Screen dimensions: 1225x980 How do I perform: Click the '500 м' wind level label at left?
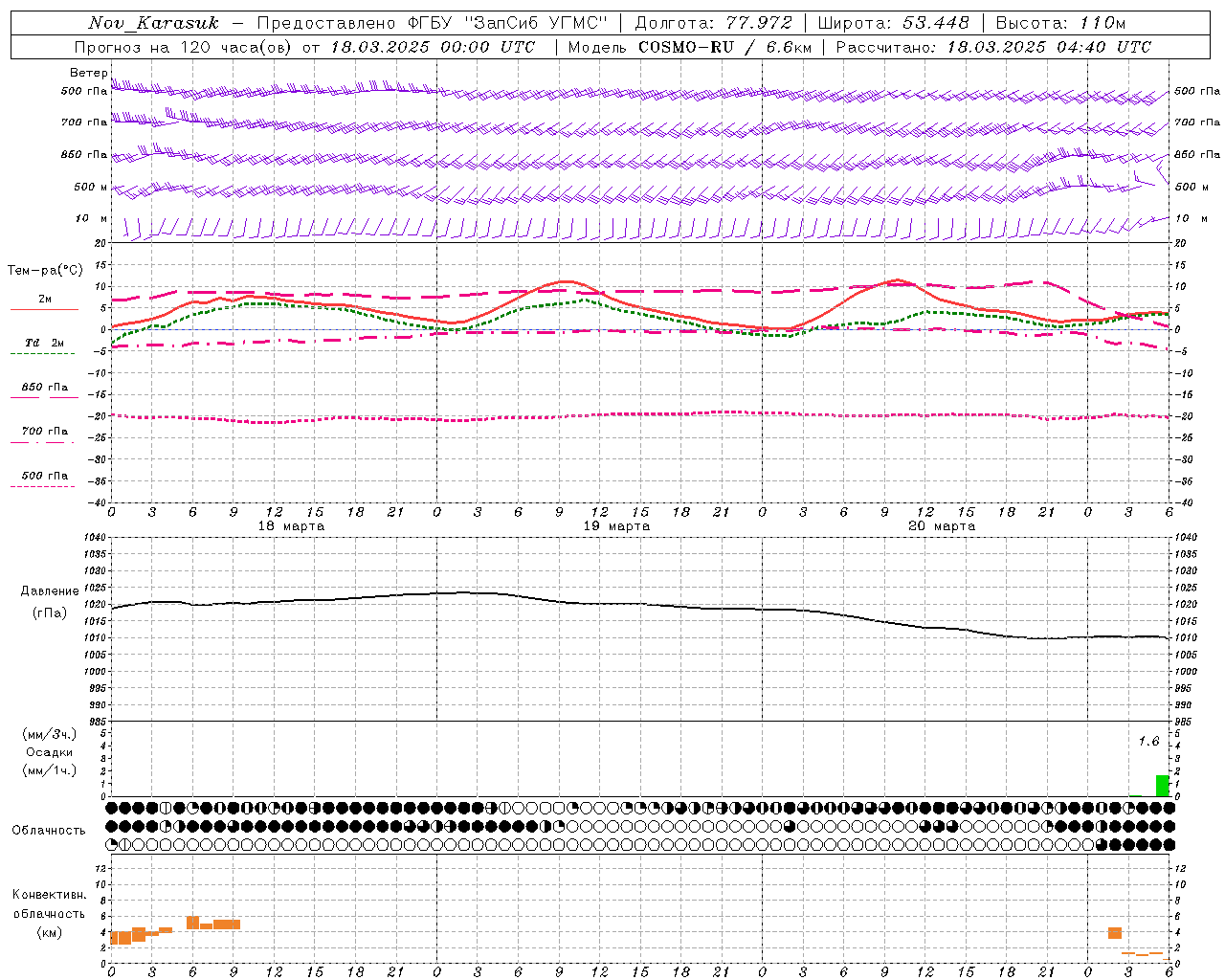pos(91,187)
